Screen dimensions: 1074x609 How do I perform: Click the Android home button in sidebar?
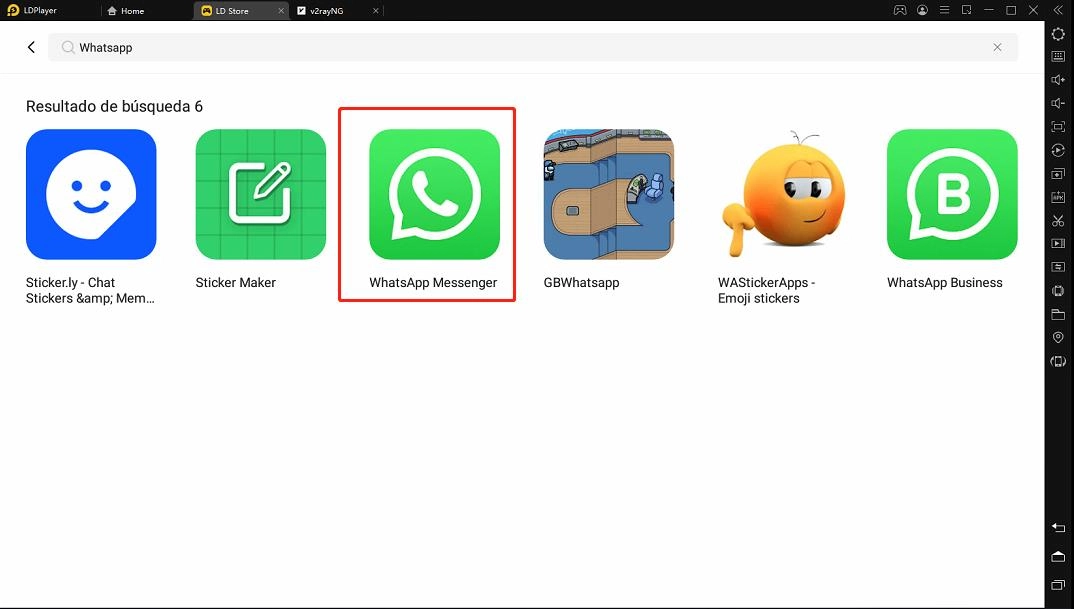pos(1058,556)
